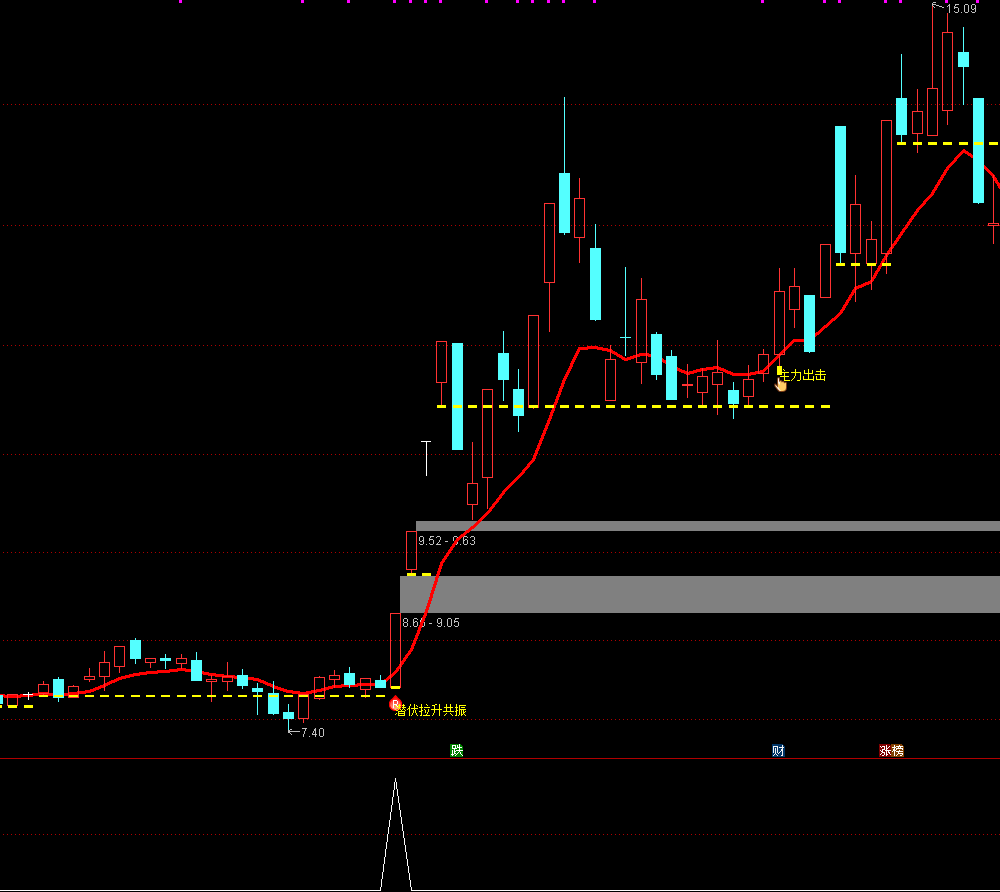
Task: Click the small yellow block beside 主力出击
Action: [780, 370]
